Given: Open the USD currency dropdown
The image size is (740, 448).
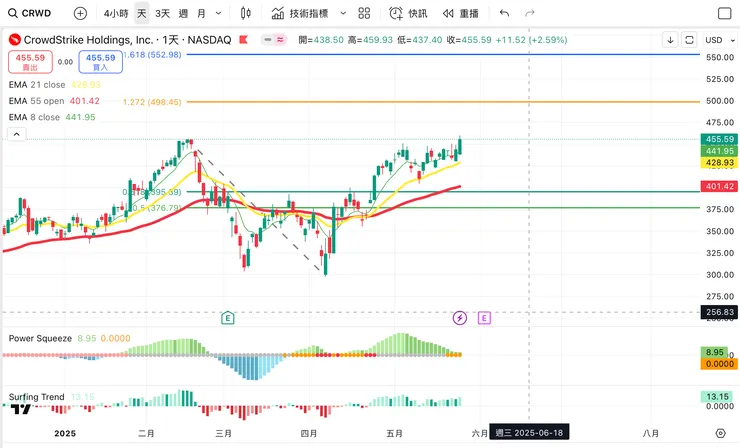Looking at the screenshot, I should pos(714,40).
